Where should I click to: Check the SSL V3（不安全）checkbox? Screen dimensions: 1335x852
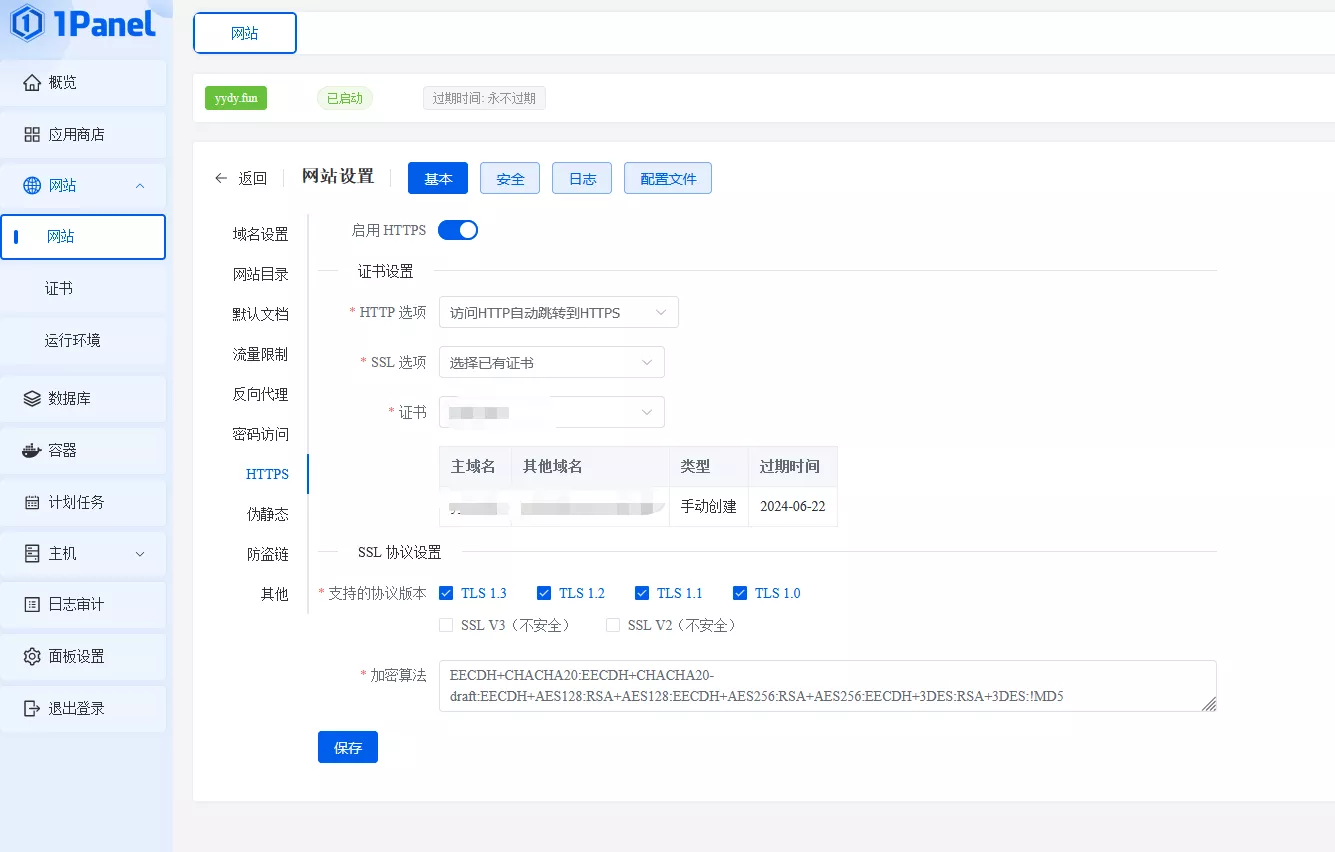(x=446, y=625)
